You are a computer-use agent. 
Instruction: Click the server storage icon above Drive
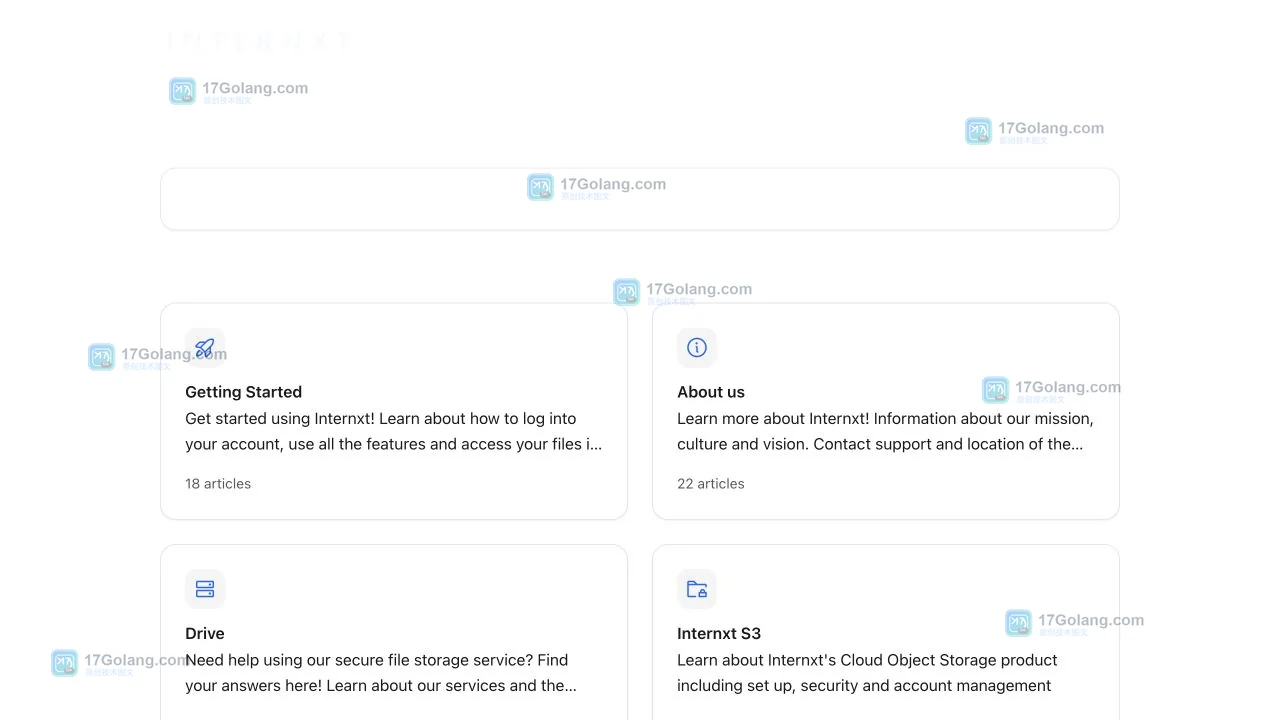pos(205,589)
